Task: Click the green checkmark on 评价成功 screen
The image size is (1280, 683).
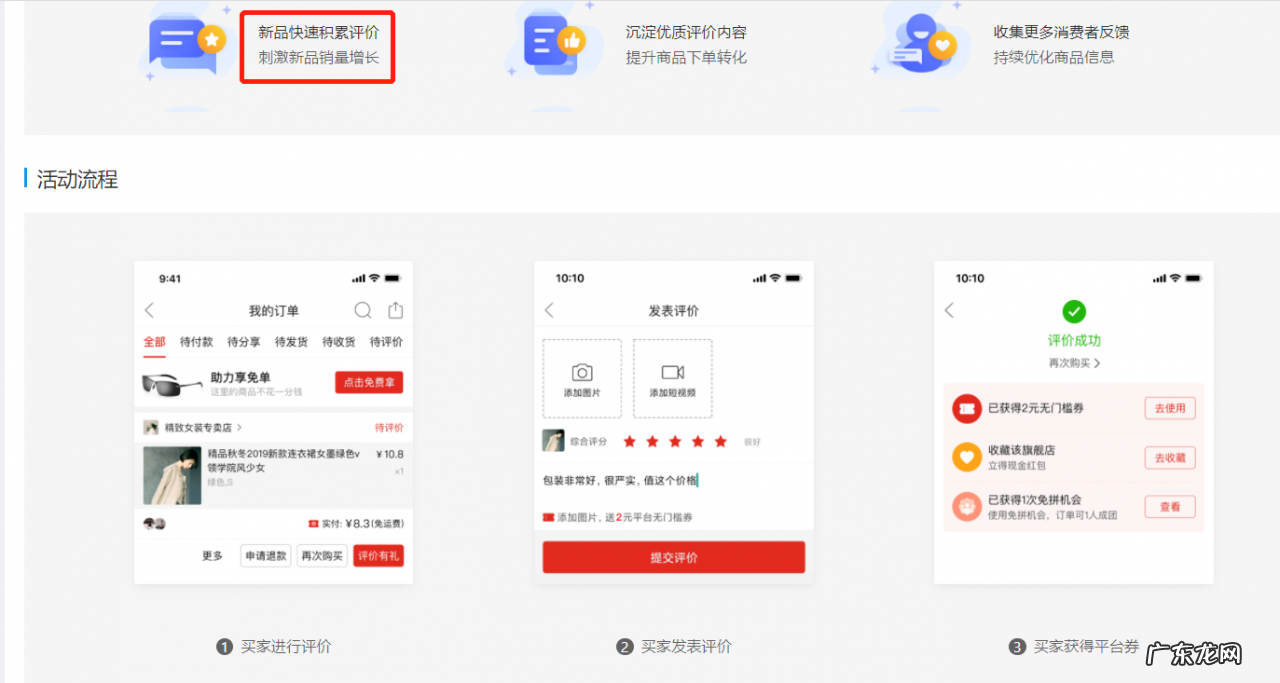Action: click(x=1073, y=312)
